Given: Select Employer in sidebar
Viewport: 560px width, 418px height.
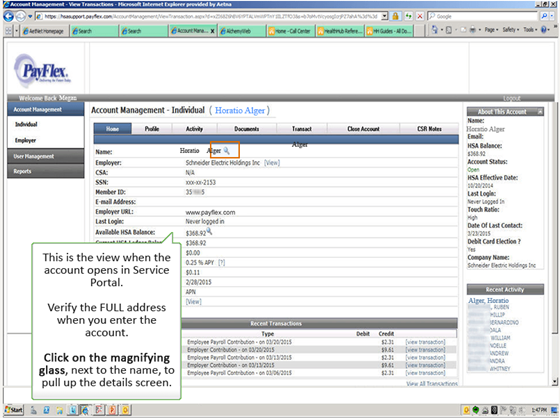Looking at the screenshot, I should 25,140.
